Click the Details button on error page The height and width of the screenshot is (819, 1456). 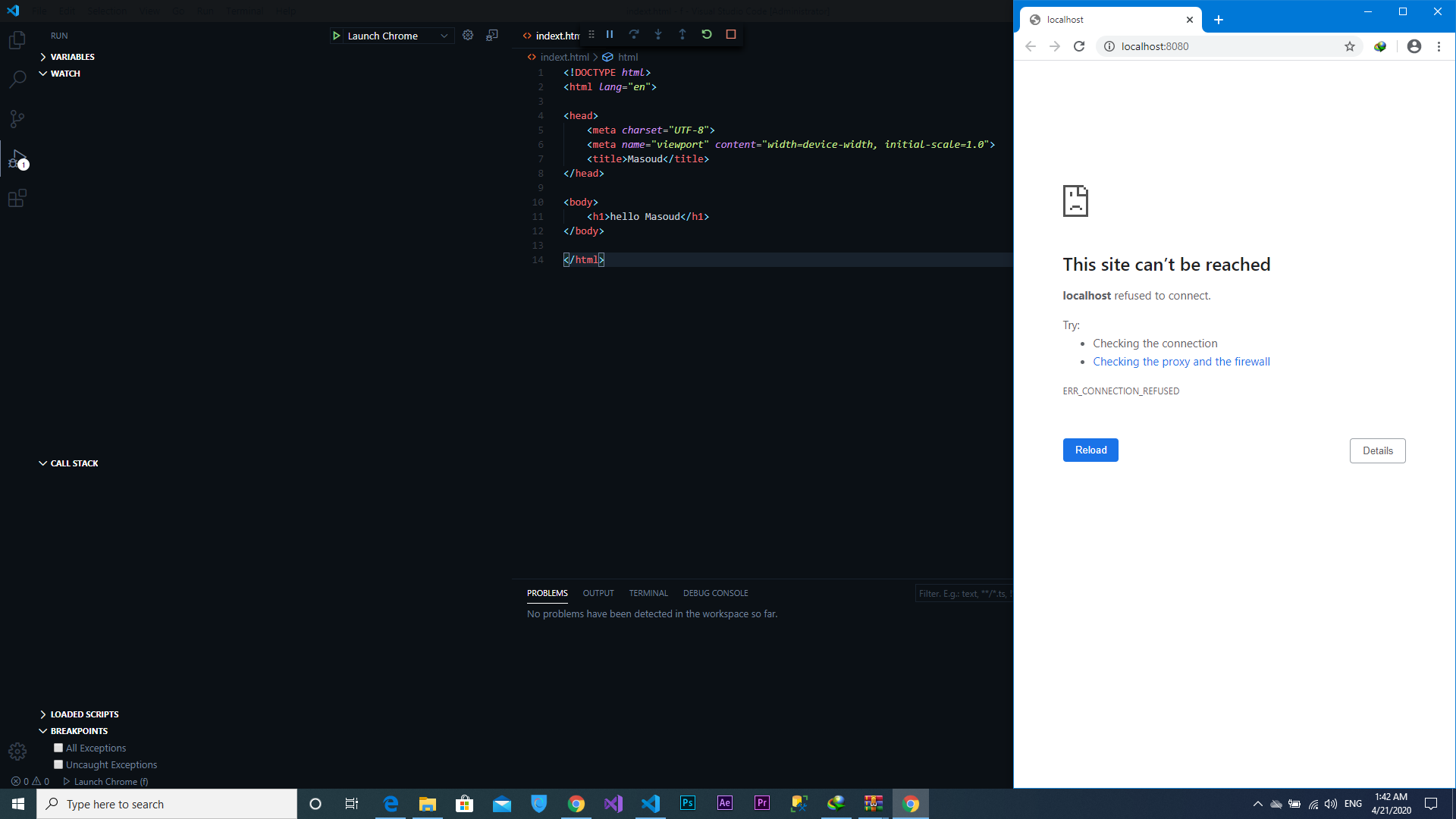1377,450
